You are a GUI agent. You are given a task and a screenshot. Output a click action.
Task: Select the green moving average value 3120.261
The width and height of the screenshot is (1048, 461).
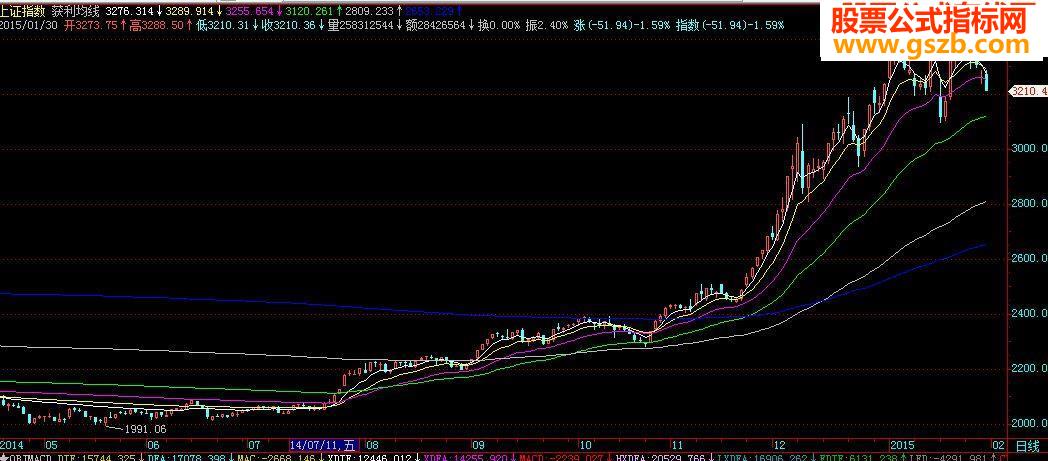click(308, 11)
